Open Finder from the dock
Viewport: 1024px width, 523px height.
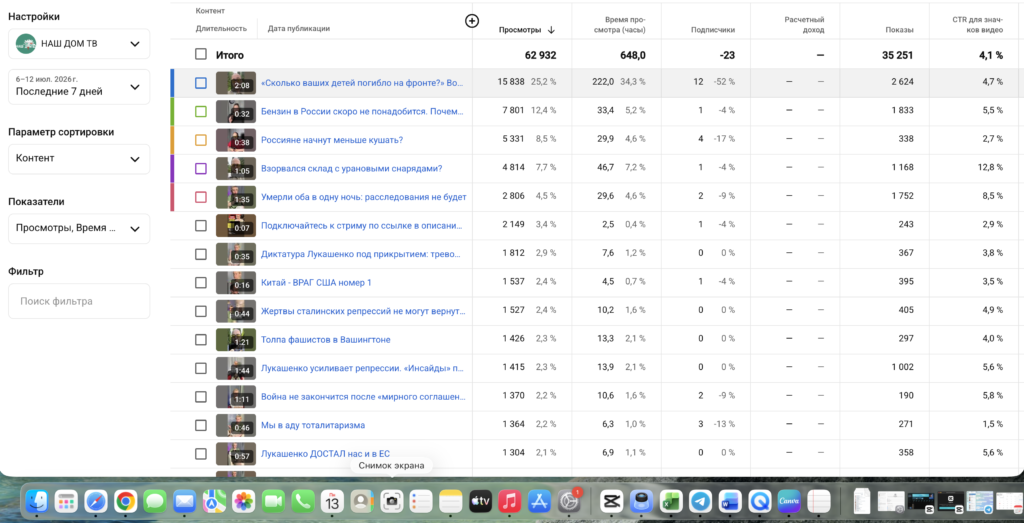[37, 501]
